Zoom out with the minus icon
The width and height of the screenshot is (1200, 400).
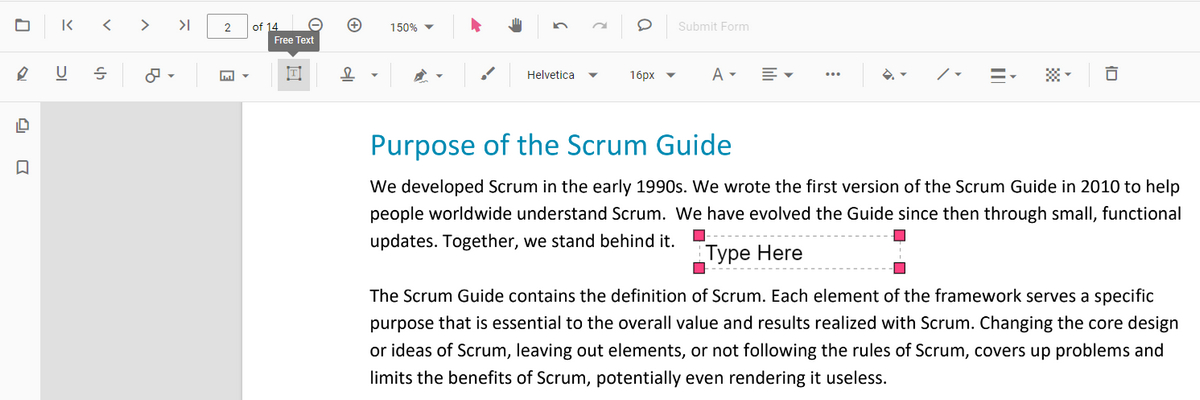(x=316, y=26)
